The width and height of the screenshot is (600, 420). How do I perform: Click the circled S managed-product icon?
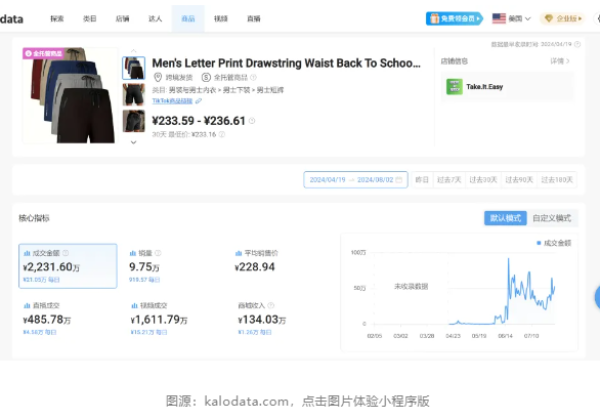[206, 78]
